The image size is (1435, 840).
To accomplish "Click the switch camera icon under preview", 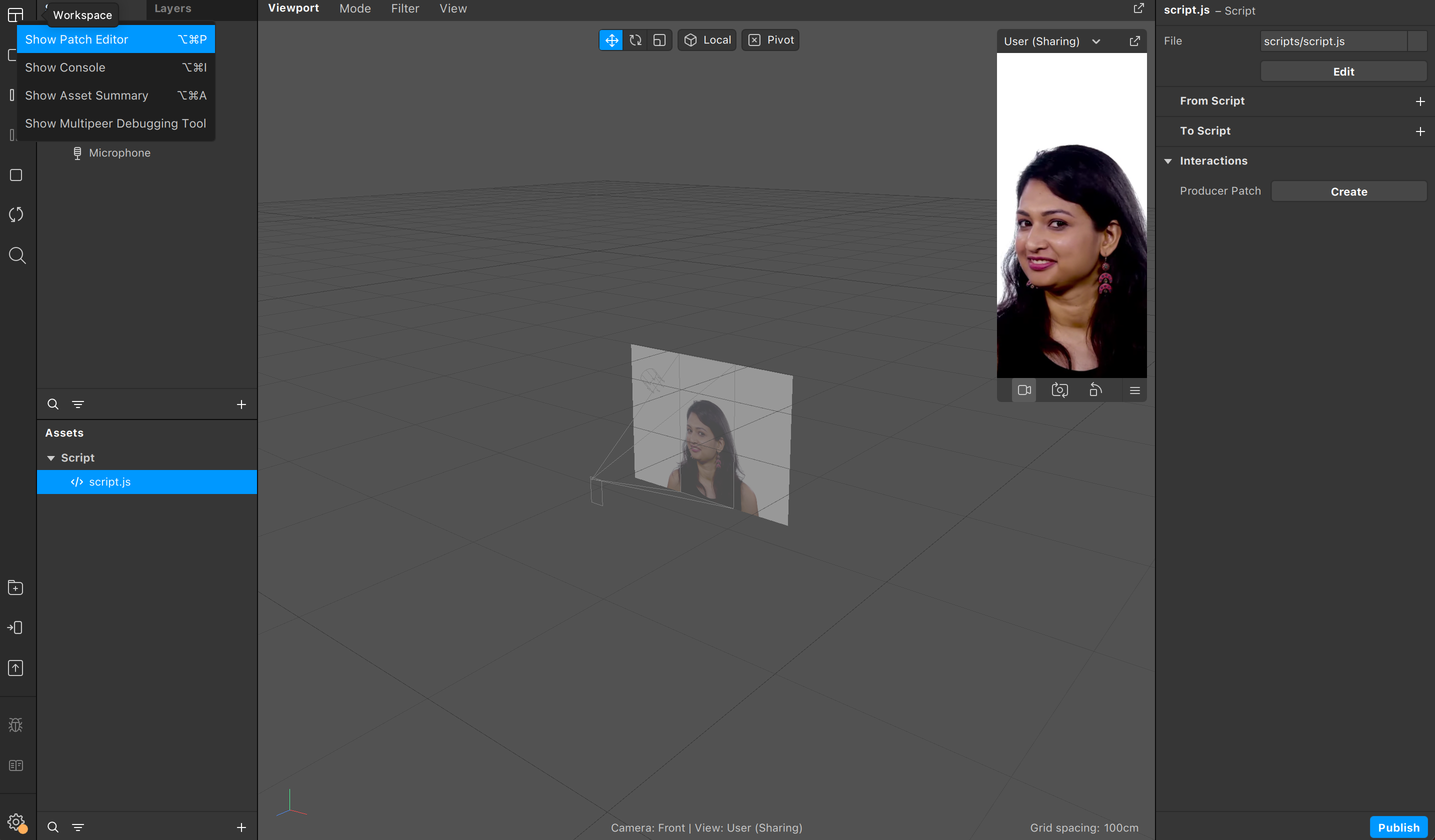I will coord(1059,390).
